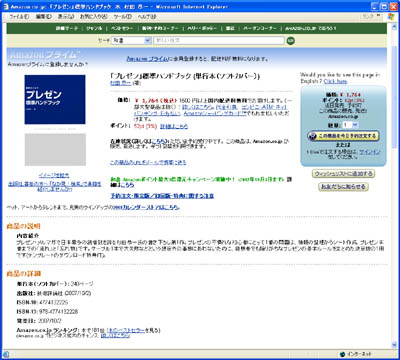Open the image link below the thumbnails

[x=54, y=175]
